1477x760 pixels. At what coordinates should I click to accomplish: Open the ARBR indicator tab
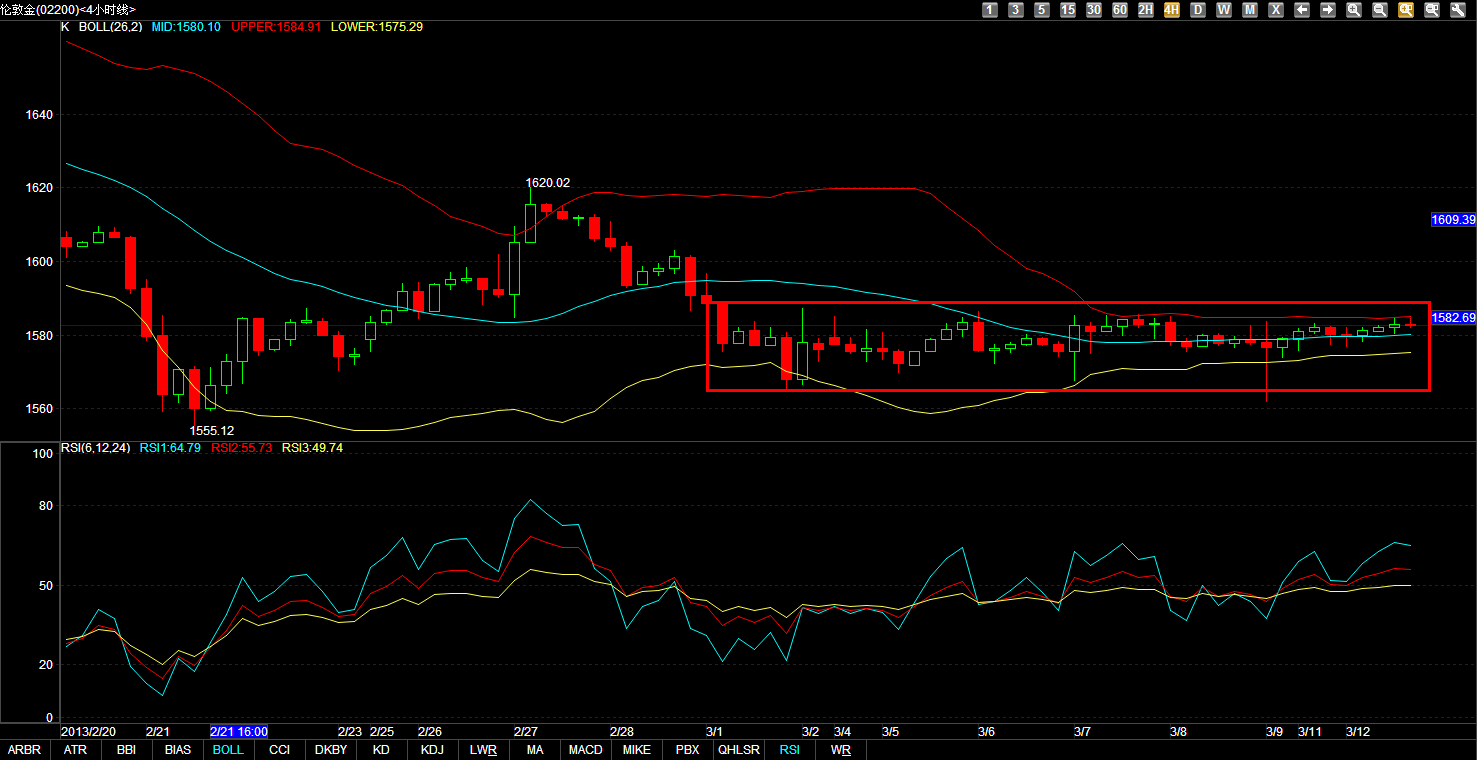(25, 750)
